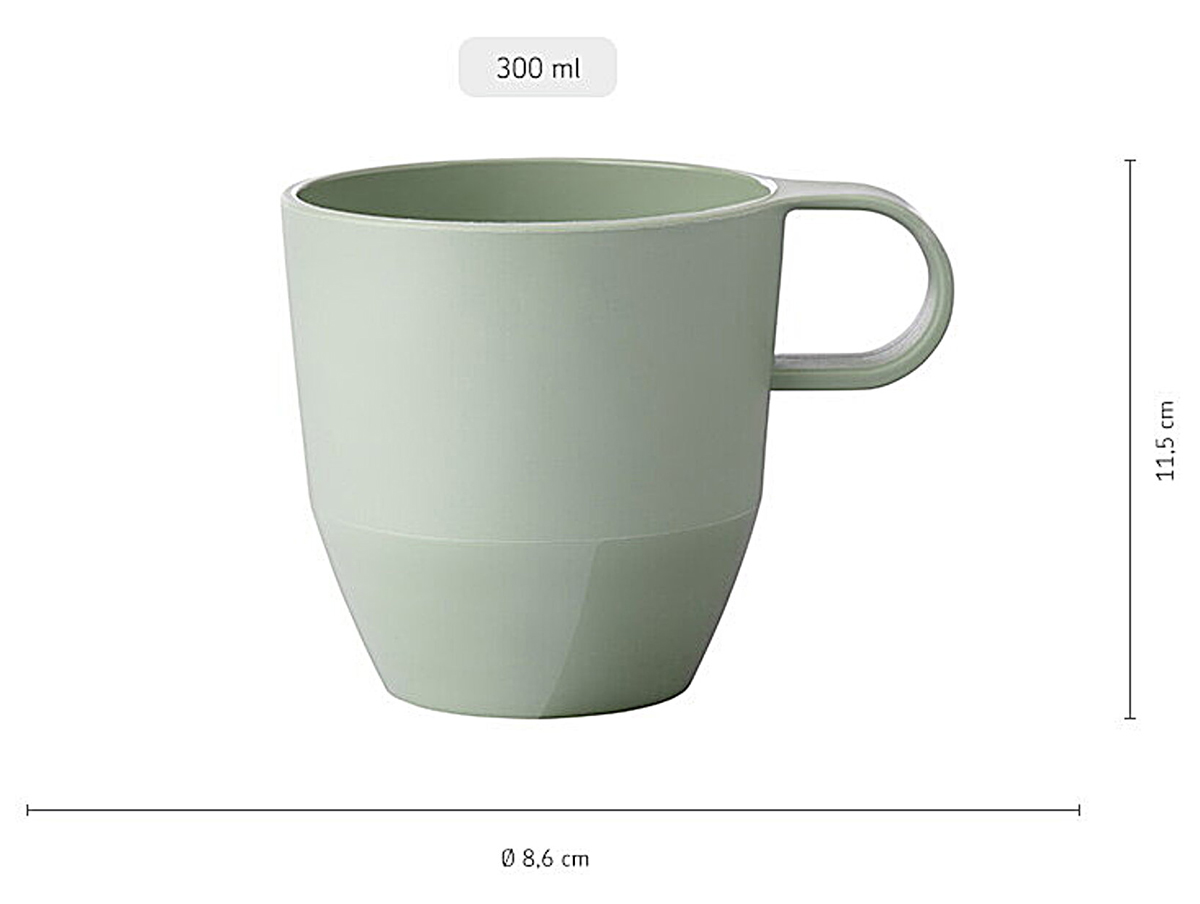Viewport: 1200px width, 904px height.
Task: Click the 300 ml capacity badge
Action: [538, 68]
